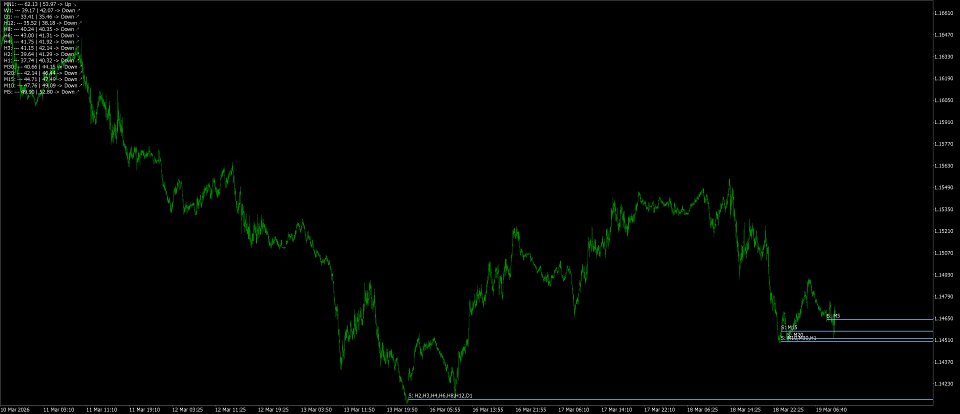Click the 1.14510 price axis label

[x=943, y=341]
